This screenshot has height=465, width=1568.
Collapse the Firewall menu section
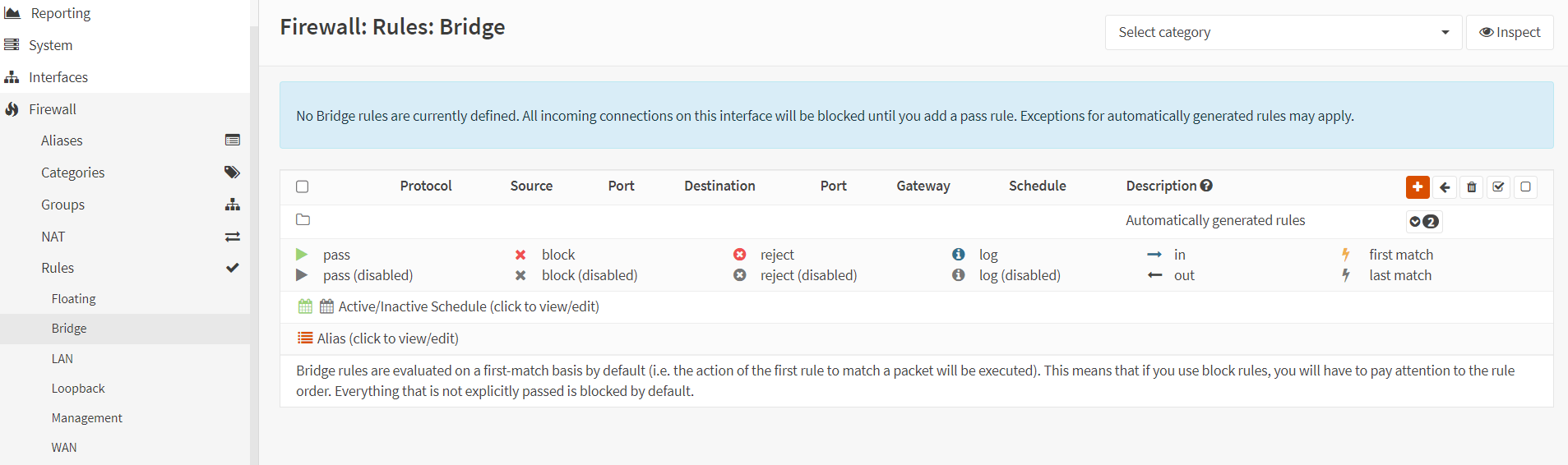pyautogui.click(x=53, y=109)
